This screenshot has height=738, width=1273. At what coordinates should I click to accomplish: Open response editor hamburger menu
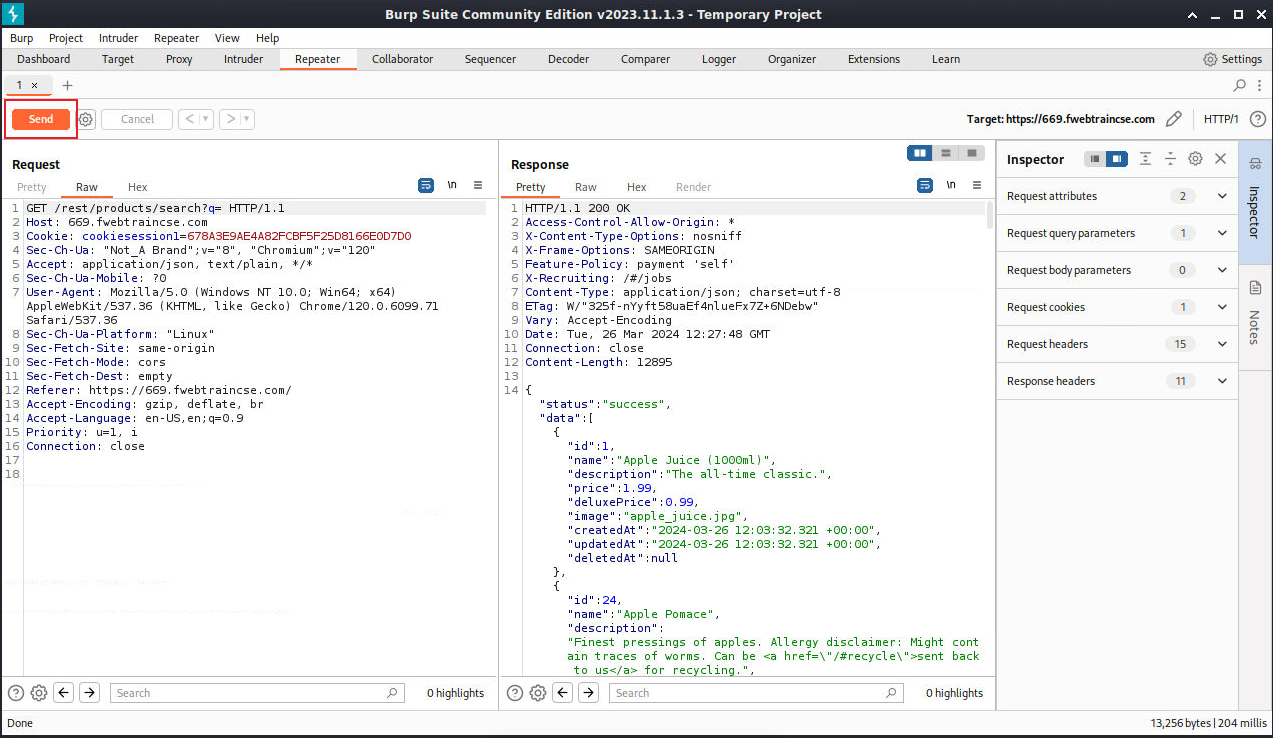978,185
